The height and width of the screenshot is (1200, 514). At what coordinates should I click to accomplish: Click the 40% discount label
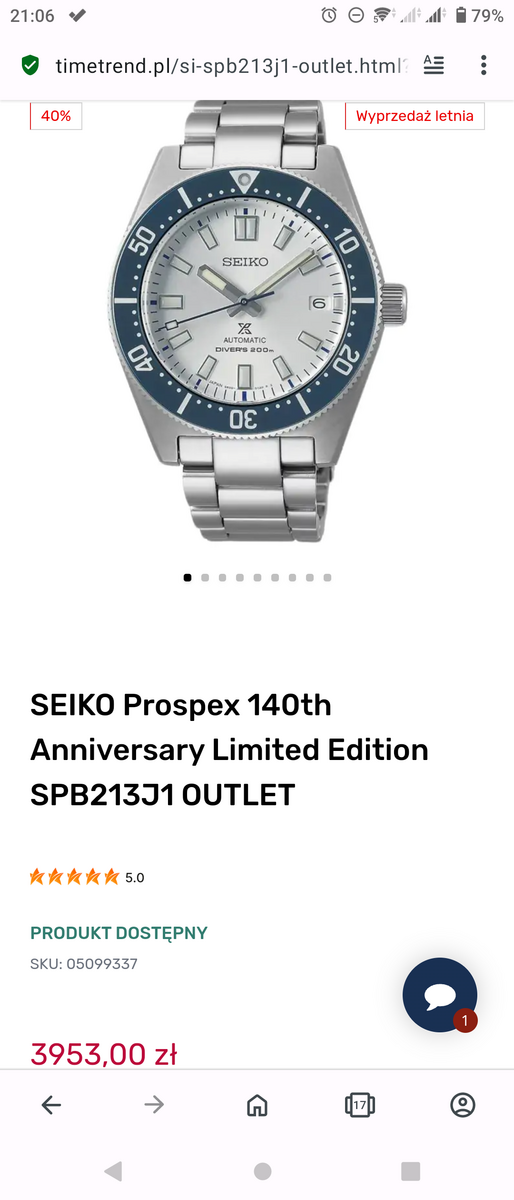click(x=56, y=115)
